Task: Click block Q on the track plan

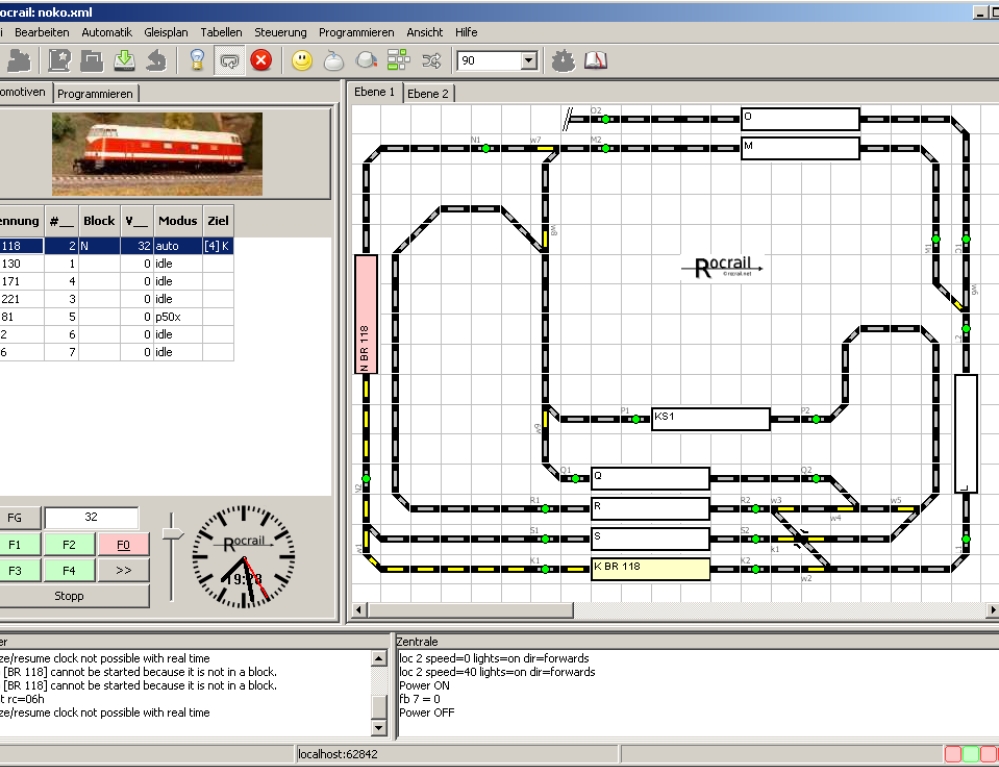Action: pos(650,478)
